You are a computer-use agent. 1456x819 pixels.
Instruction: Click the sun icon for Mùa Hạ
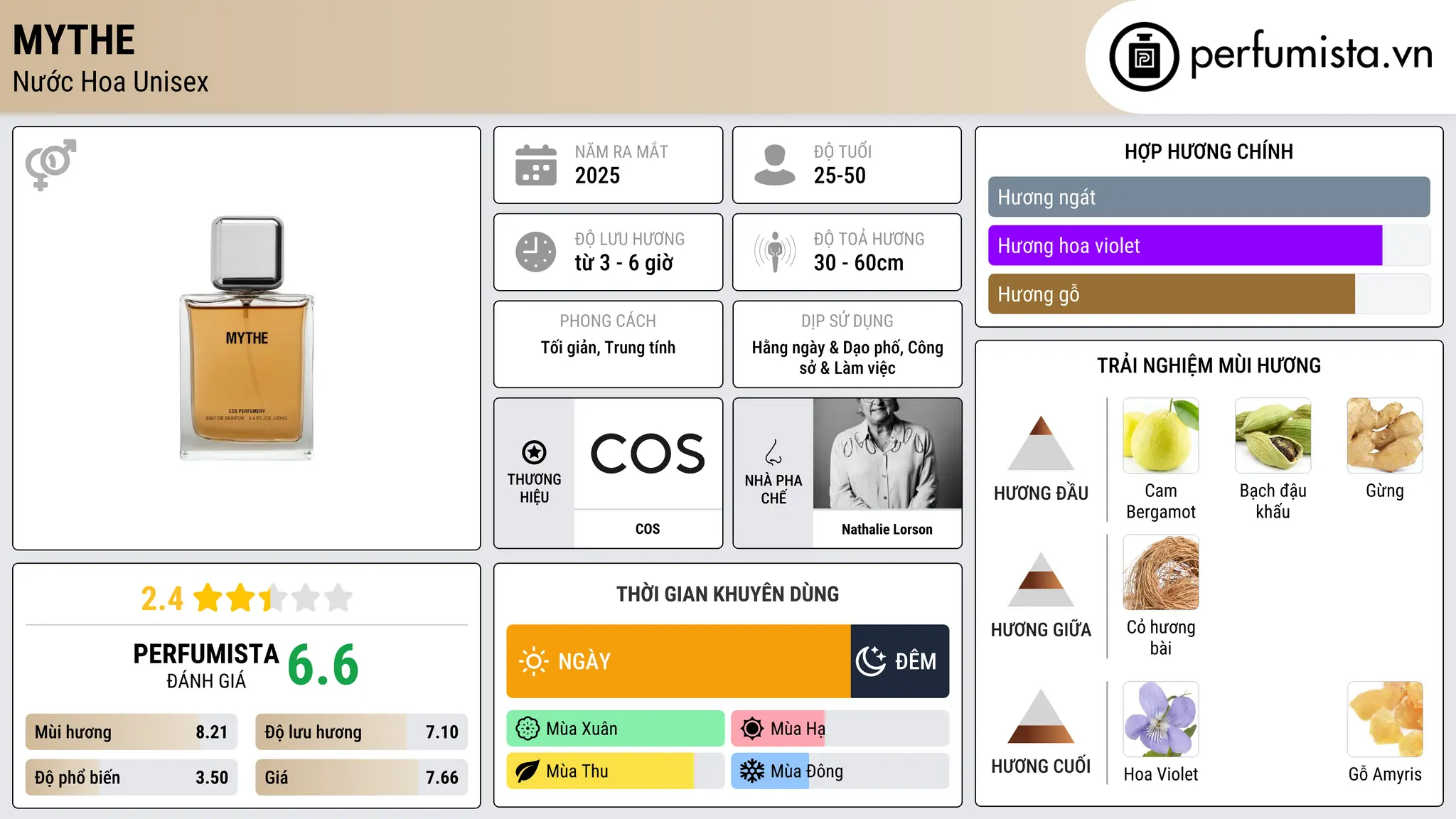[752, 729]
